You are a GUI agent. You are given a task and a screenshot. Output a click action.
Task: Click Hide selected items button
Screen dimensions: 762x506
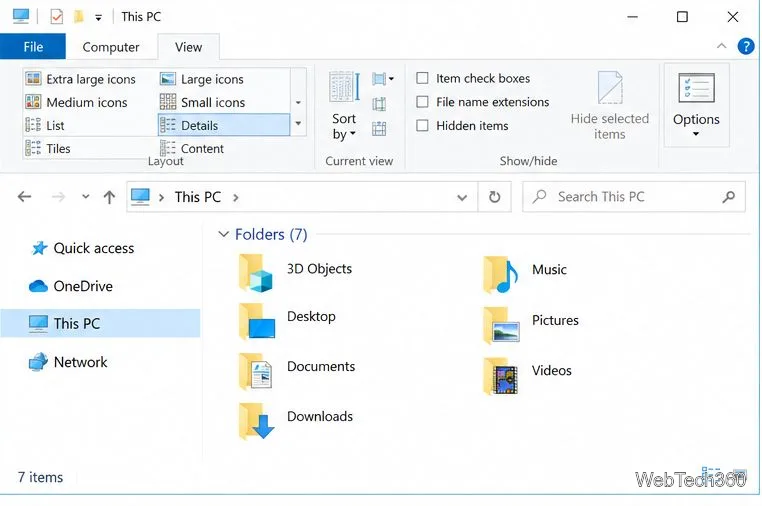point(609,106)
